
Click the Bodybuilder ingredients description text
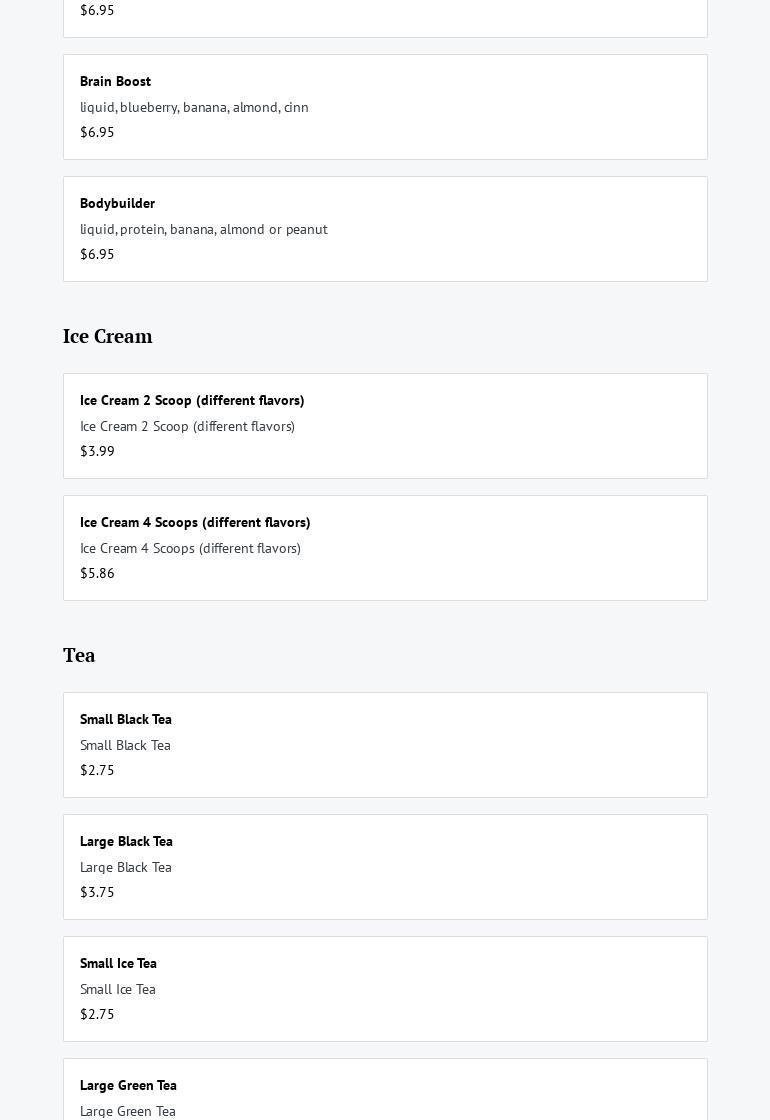(204, 229)
